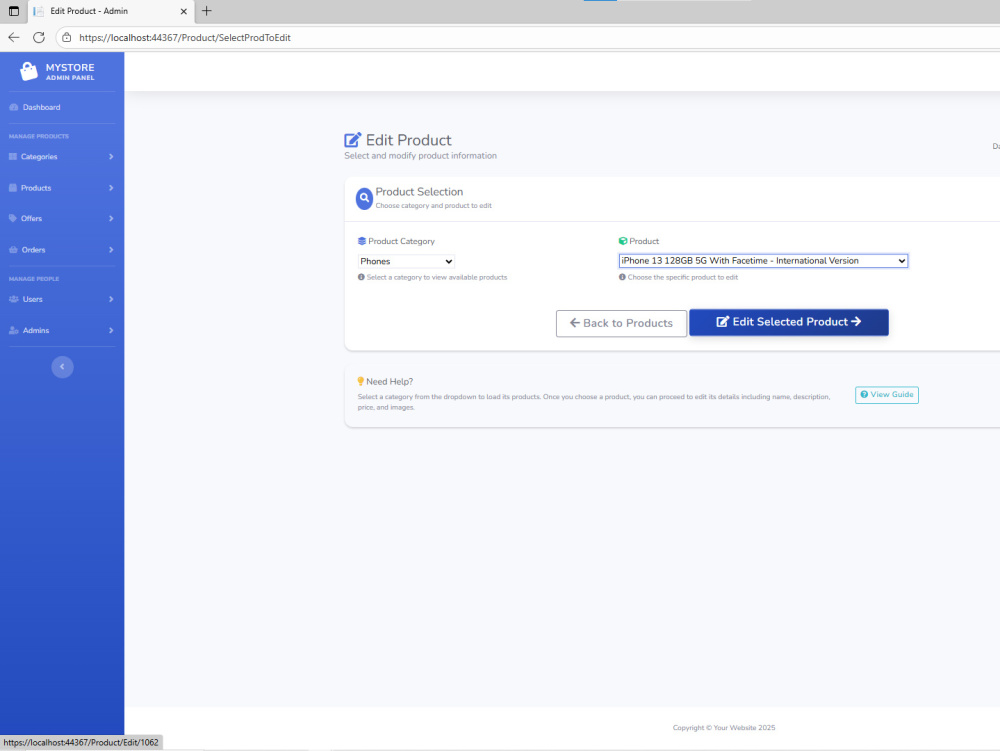Close the Edit Product - Admin tab
This screenshot has height=751, width=1000.
[x=184, y=11]
